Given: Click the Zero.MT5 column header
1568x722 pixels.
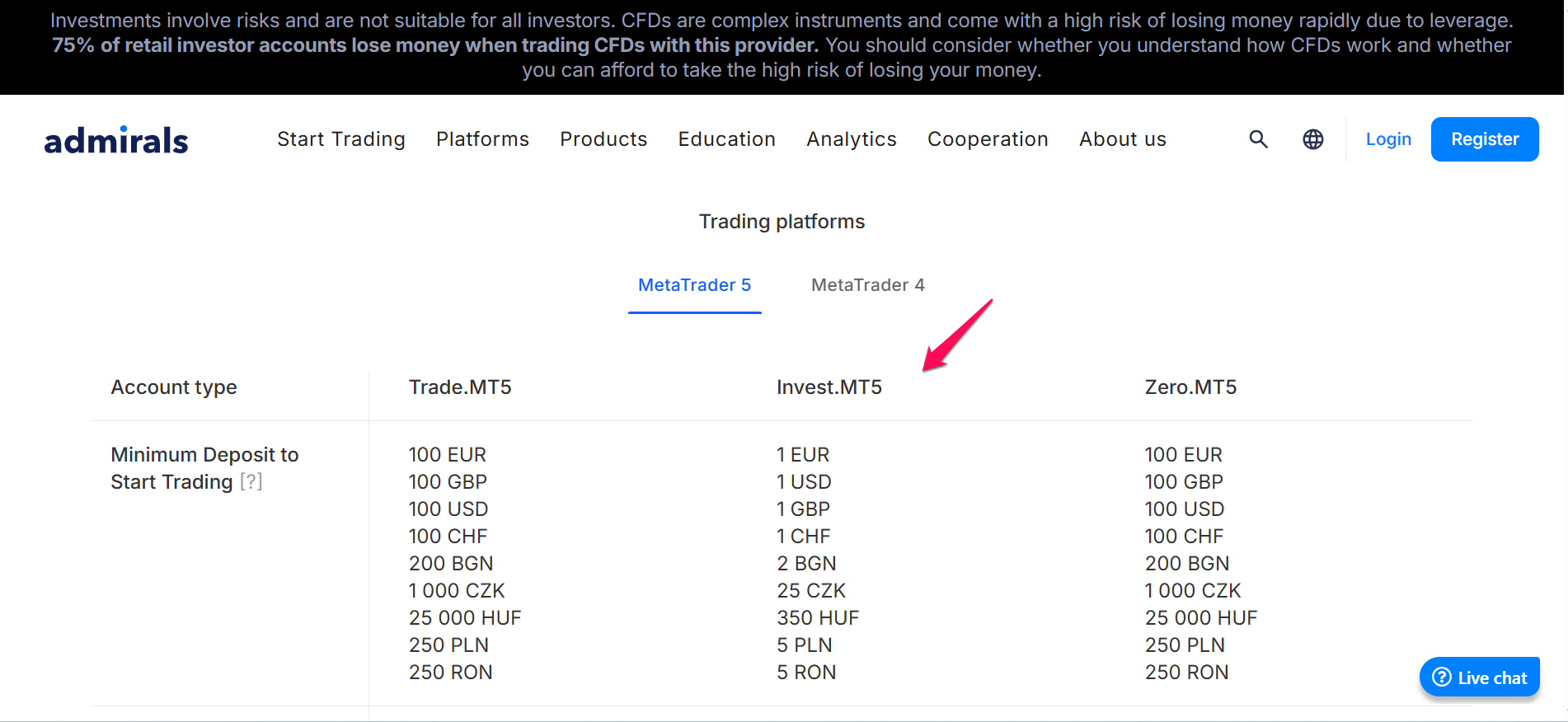Looking at the screenshot, I should (1191, 387).
